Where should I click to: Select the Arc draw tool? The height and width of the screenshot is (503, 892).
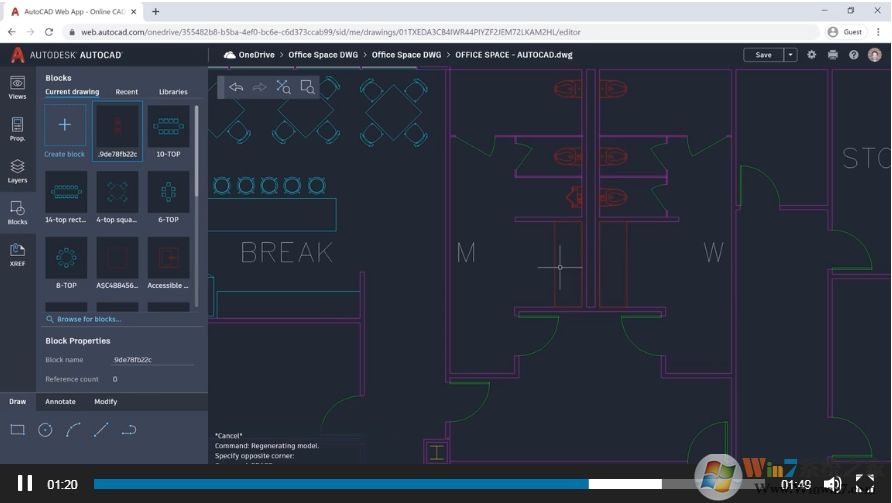[73, 430]
